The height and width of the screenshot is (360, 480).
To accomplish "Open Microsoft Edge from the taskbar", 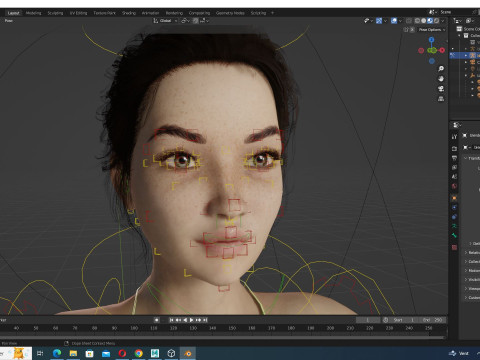I will click(57, 353).
